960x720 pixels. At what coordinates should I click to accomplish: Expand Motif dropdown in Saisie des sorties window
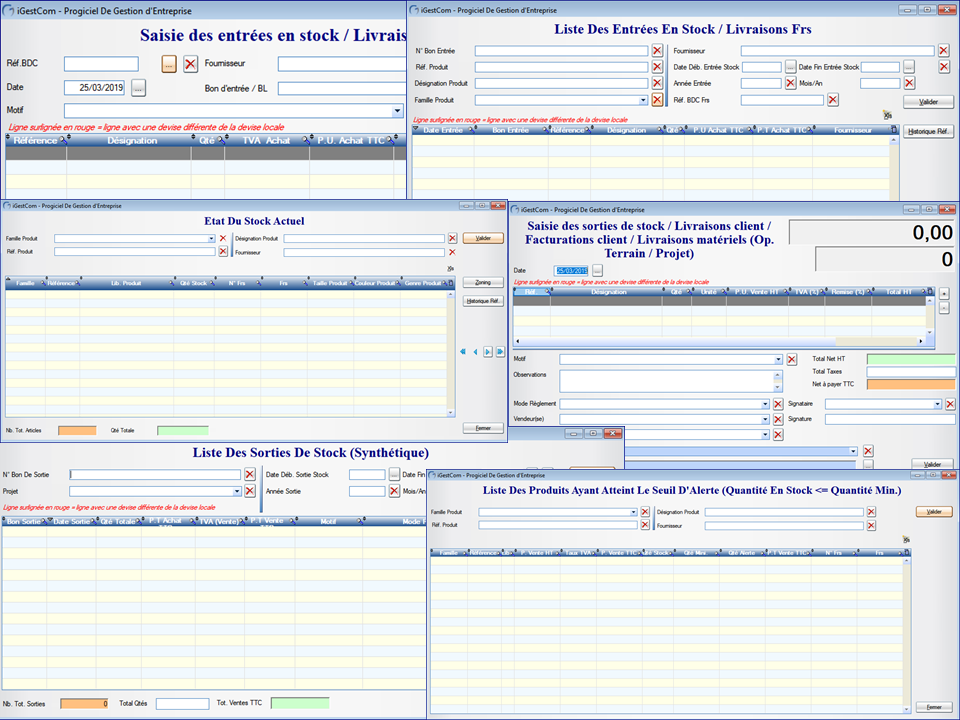click(x=778, y=359)
